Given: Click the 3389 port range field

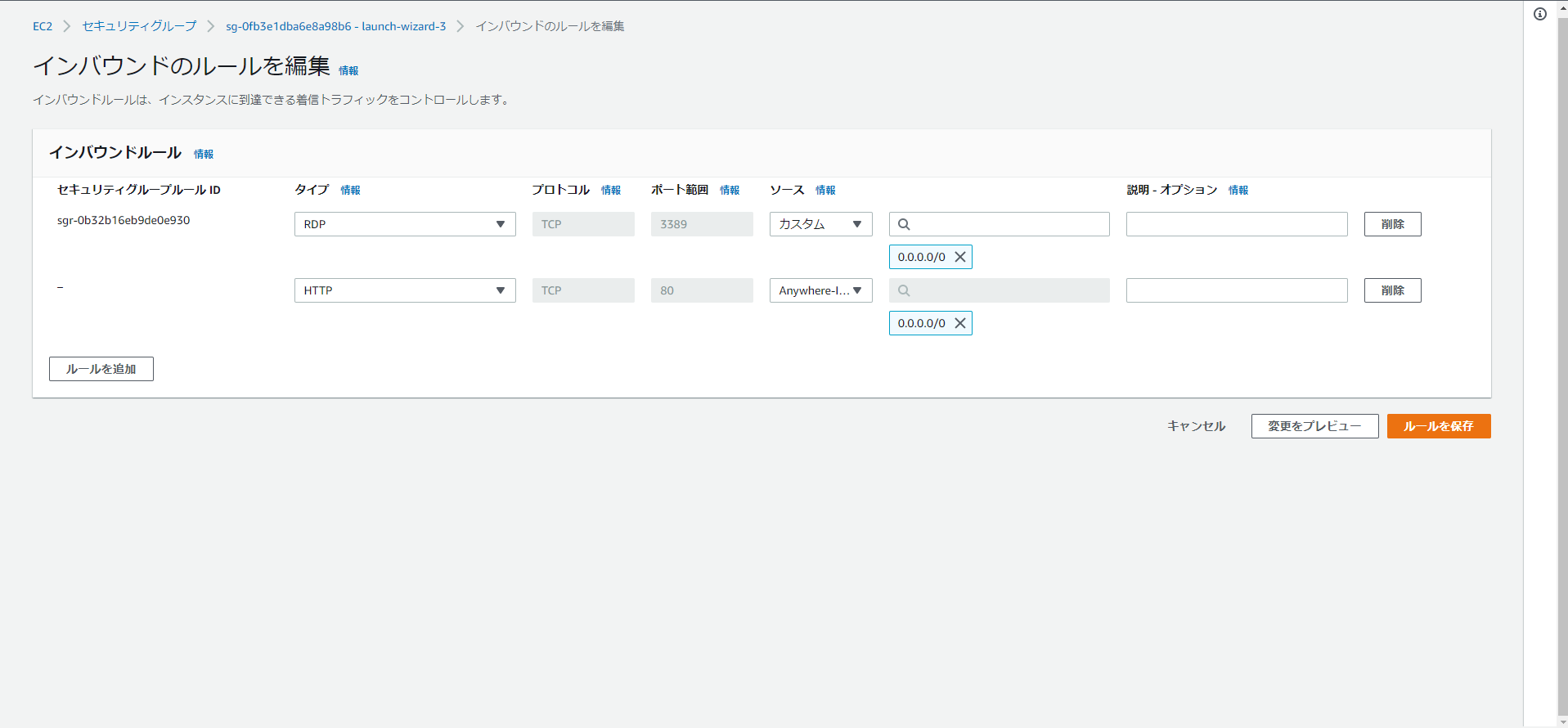Looking at the screenshot, I should pos(702,224).
